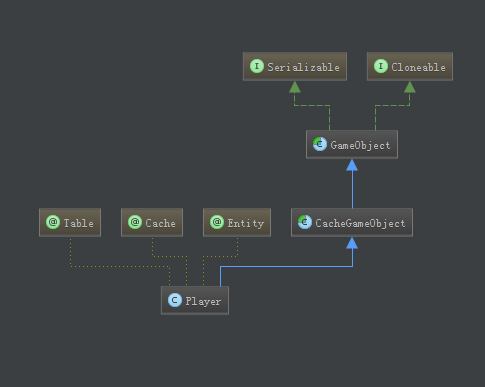485x387 pixels.
Task: Select the Entity annotation node label
Action: pos(245,223)
